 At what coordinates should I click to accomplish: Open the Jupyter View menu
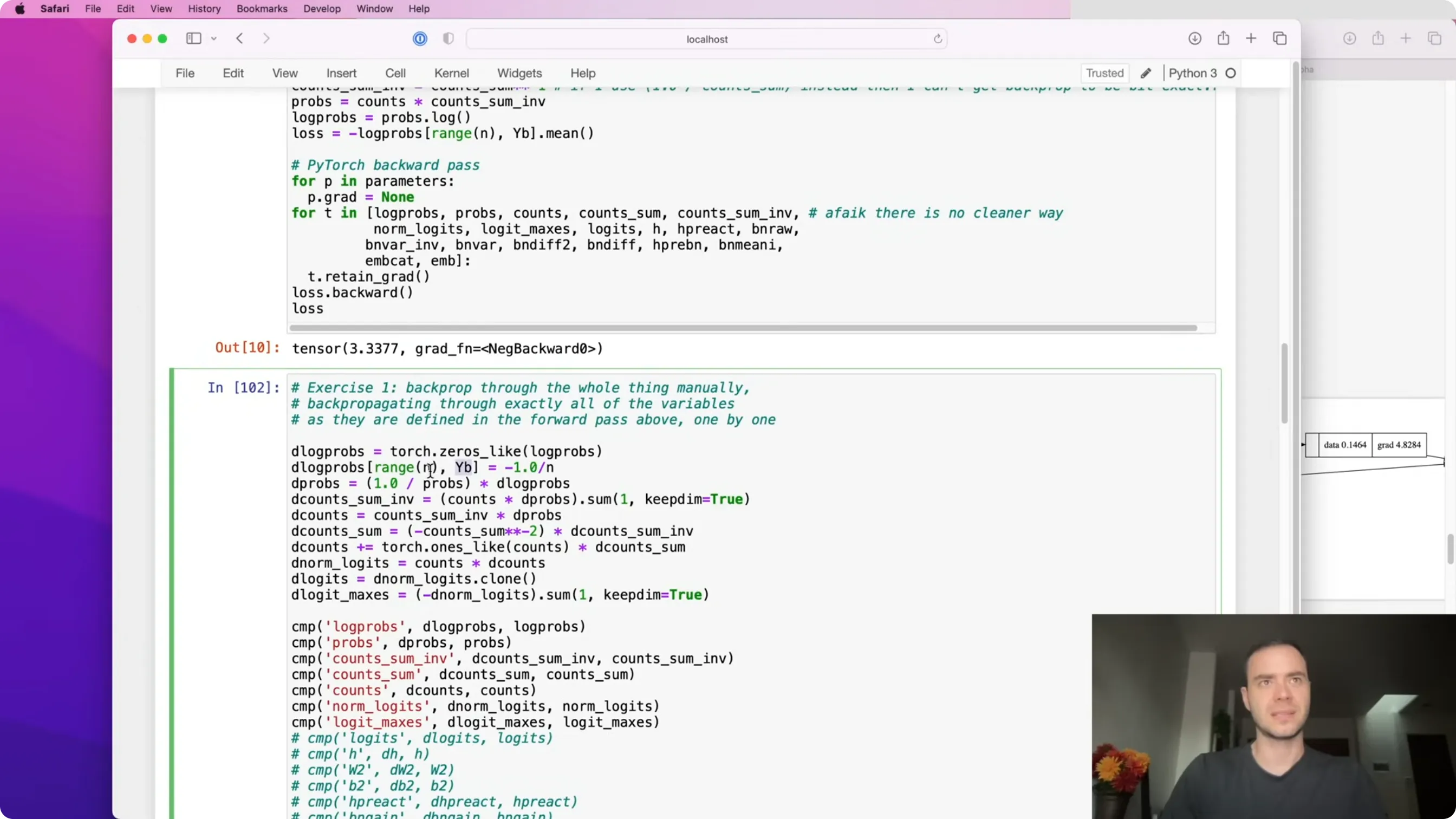285,73
